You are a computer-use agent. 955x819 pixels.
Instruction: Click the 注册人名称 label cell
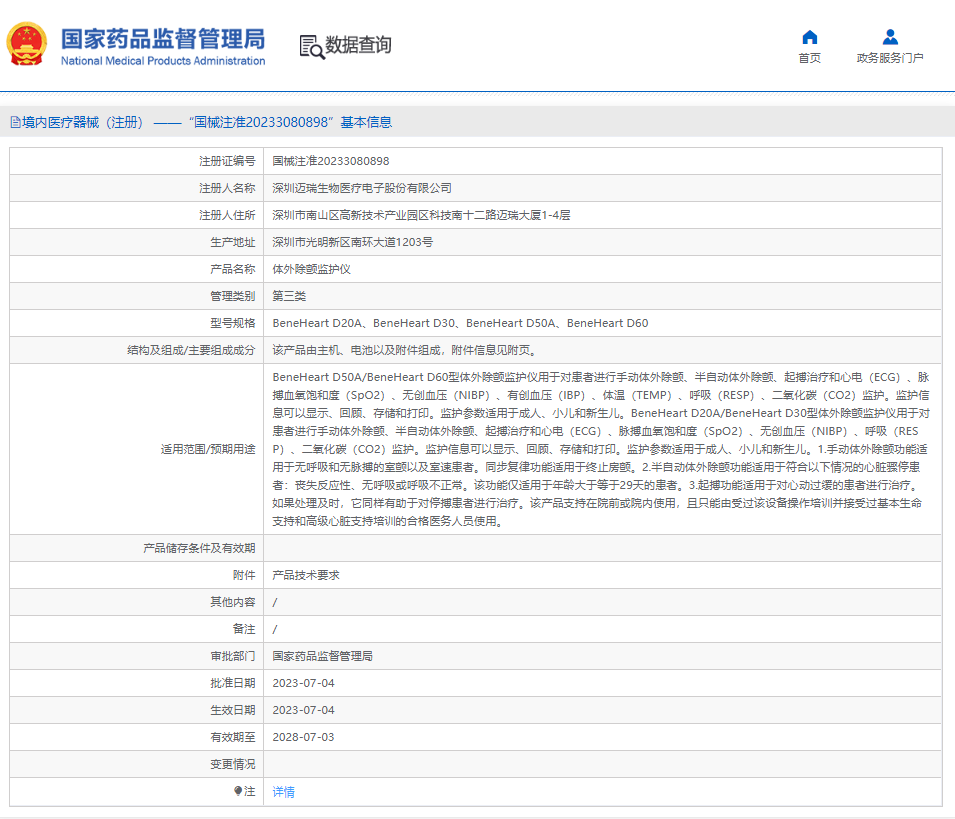pyautogui.click(x=136, y=188)
